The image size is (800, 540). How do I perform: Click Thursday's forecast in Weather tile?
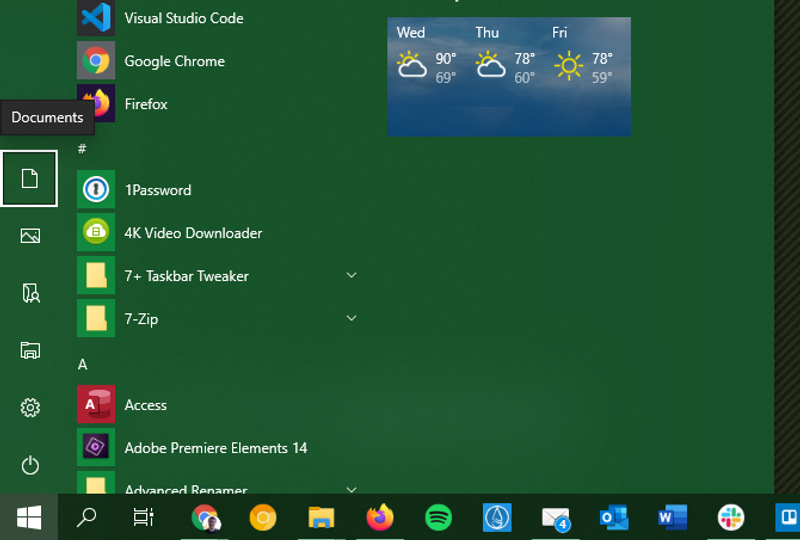pos(506,55)
